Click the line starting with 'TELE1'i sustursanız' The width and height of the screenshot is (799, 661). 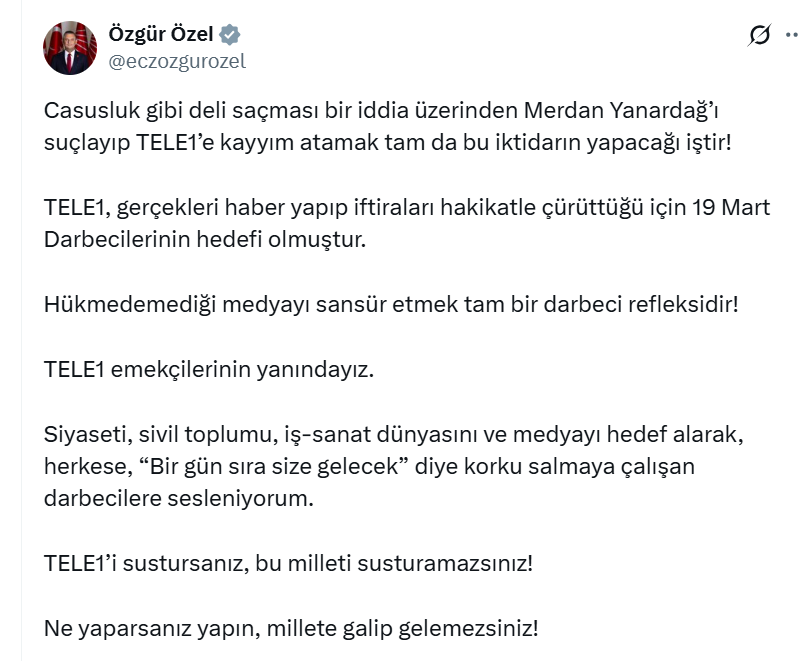(288, 563)
